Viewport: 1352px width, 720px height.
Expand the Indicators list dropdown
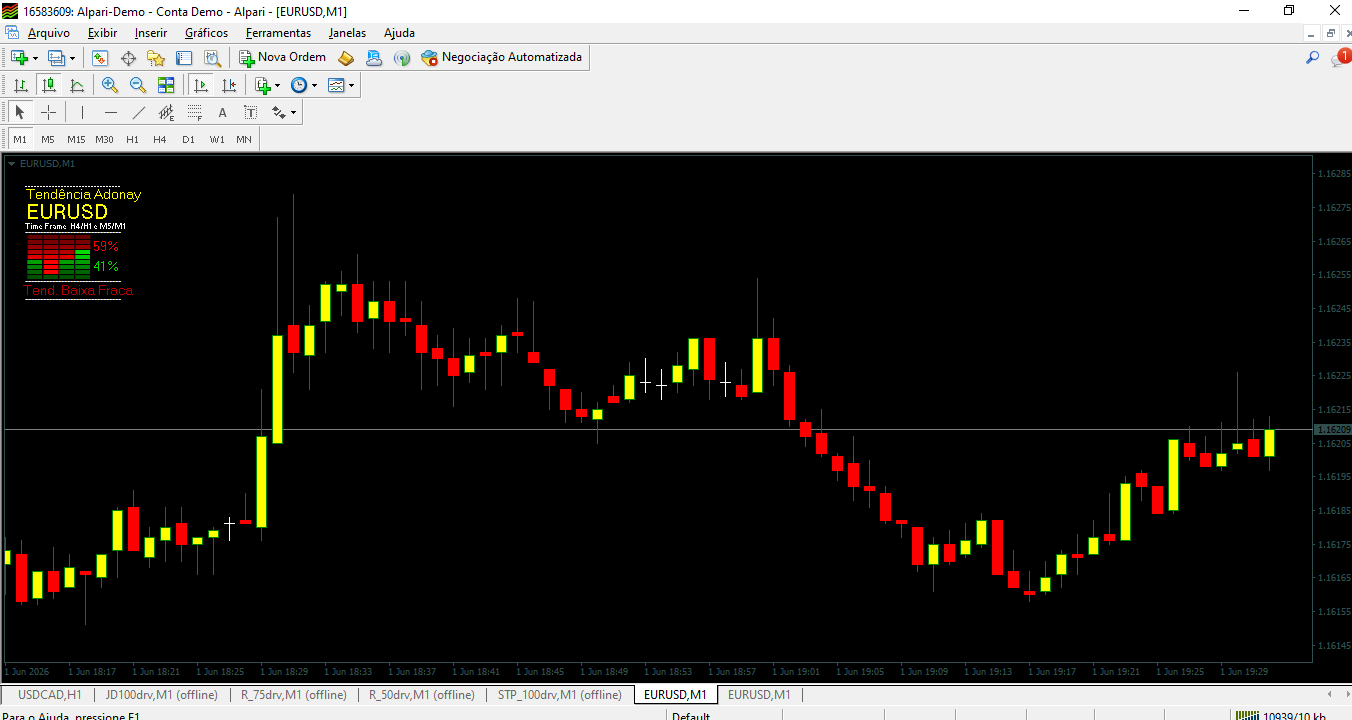click(x=277, y=85)
